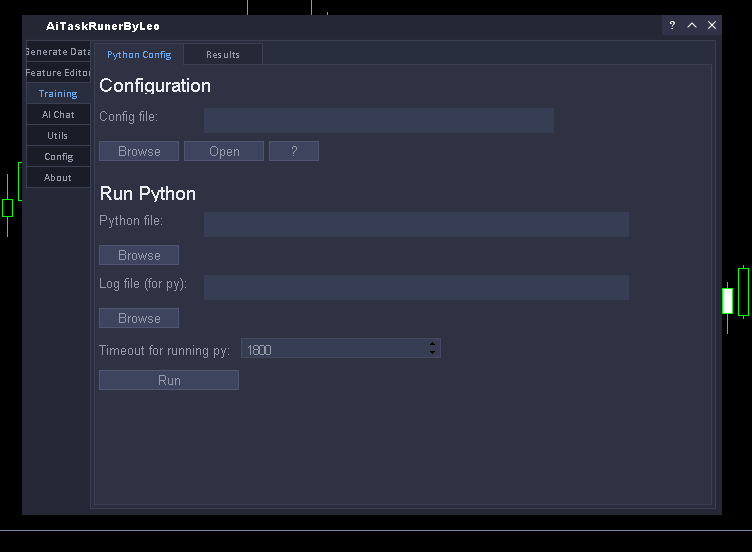Switch to the Feature Editor section

tap(58, 73)
